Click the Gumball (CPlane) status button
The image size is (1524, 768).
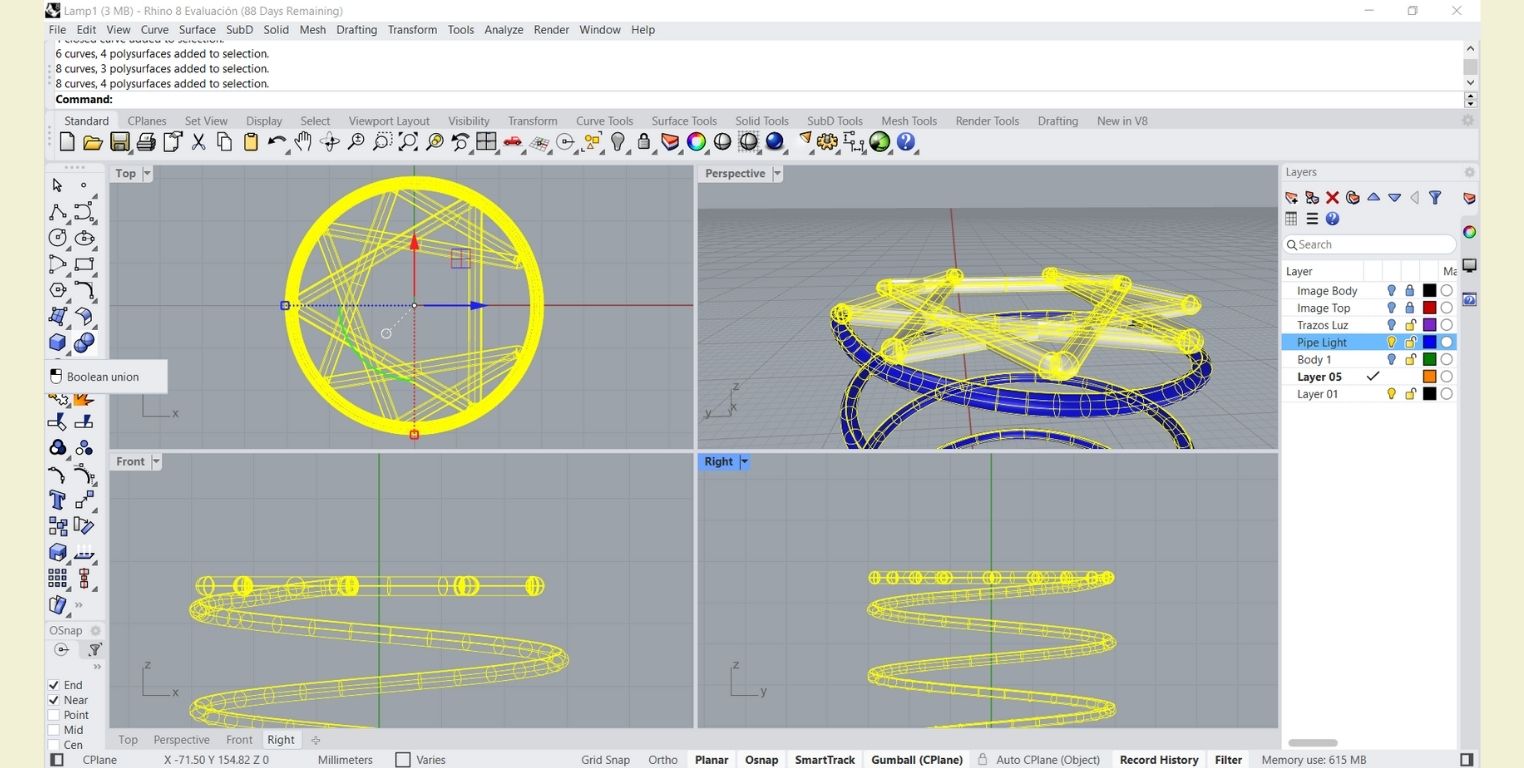click(916, 760)
